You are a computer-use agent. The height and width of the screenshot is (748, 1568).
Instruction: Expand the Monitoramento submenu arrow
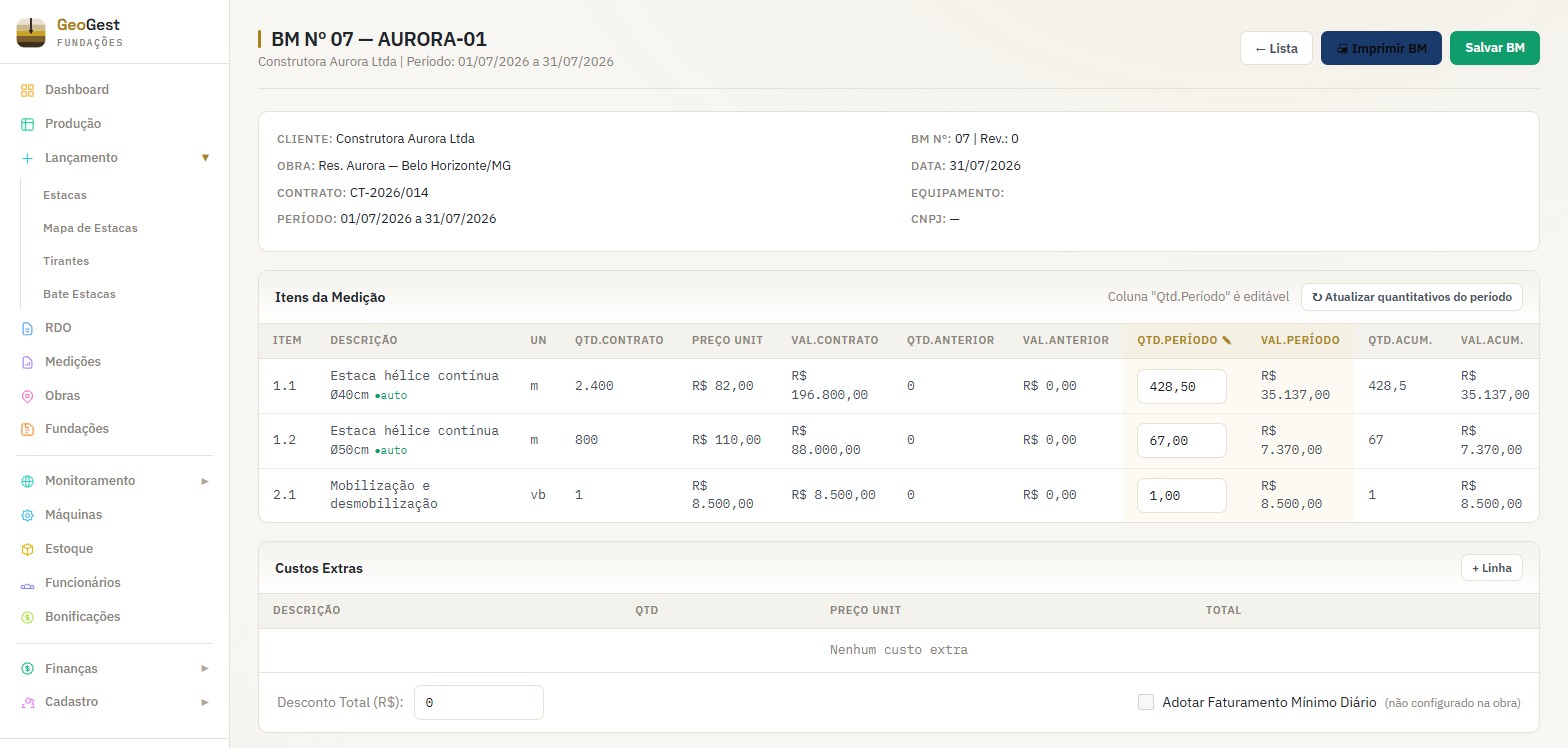pyautogui.click(x=205, y=481)
